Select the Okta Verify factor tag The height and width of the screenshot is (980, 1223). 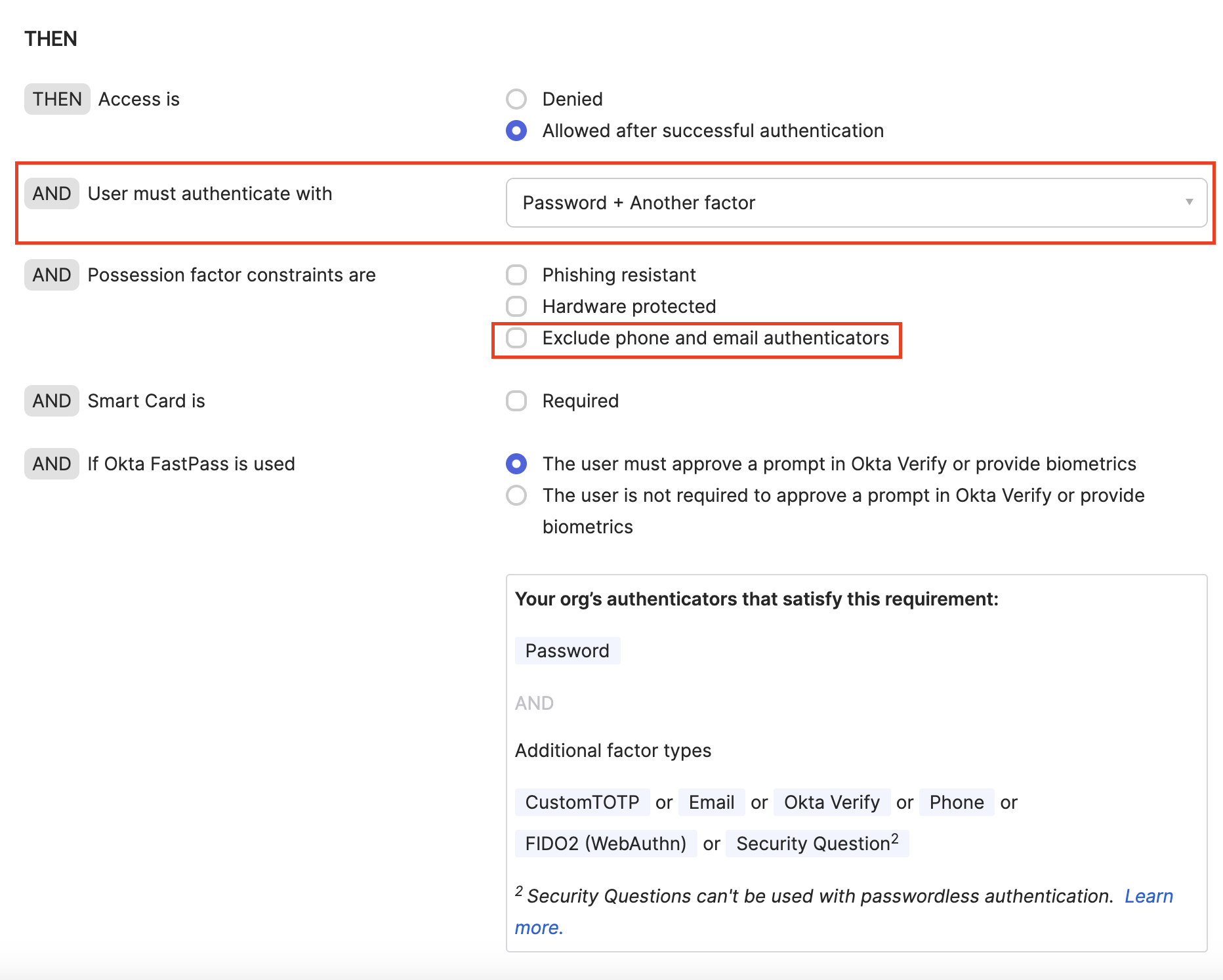[831, 802]
